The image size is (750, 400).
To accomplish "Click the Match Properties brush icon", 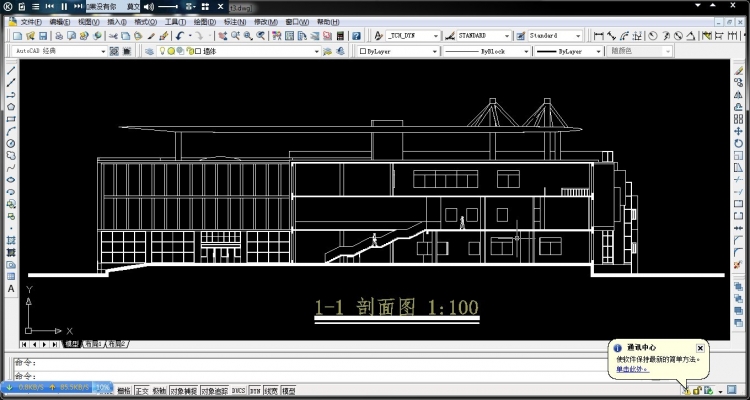I will (164, 36).
